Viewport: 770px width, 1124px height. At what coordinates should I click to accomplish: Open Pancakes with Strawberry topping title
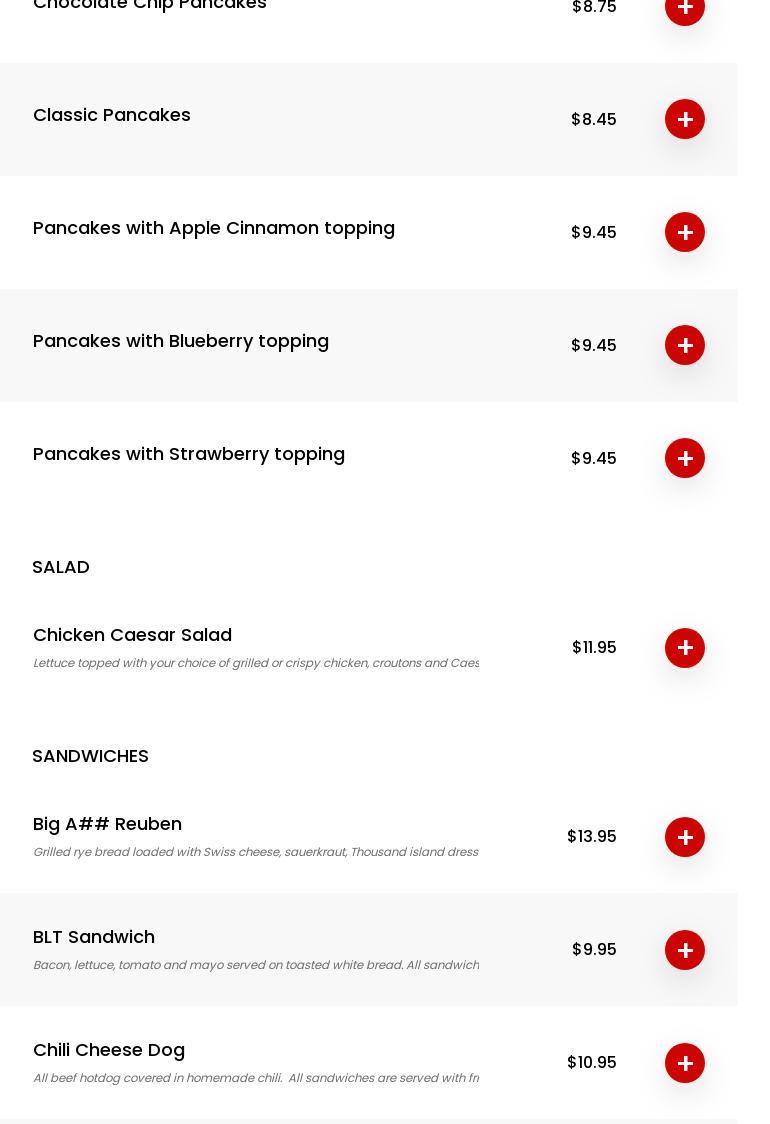coord(189,454)
